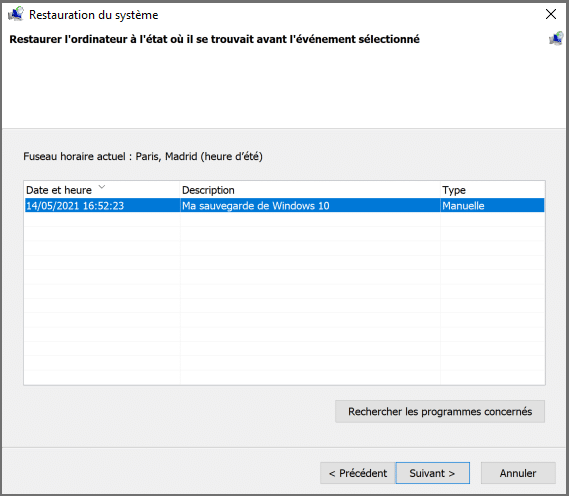Sort by the Description column header
Image resolution: width=569 pixels, height=496 pixels.
pos(310,190)
